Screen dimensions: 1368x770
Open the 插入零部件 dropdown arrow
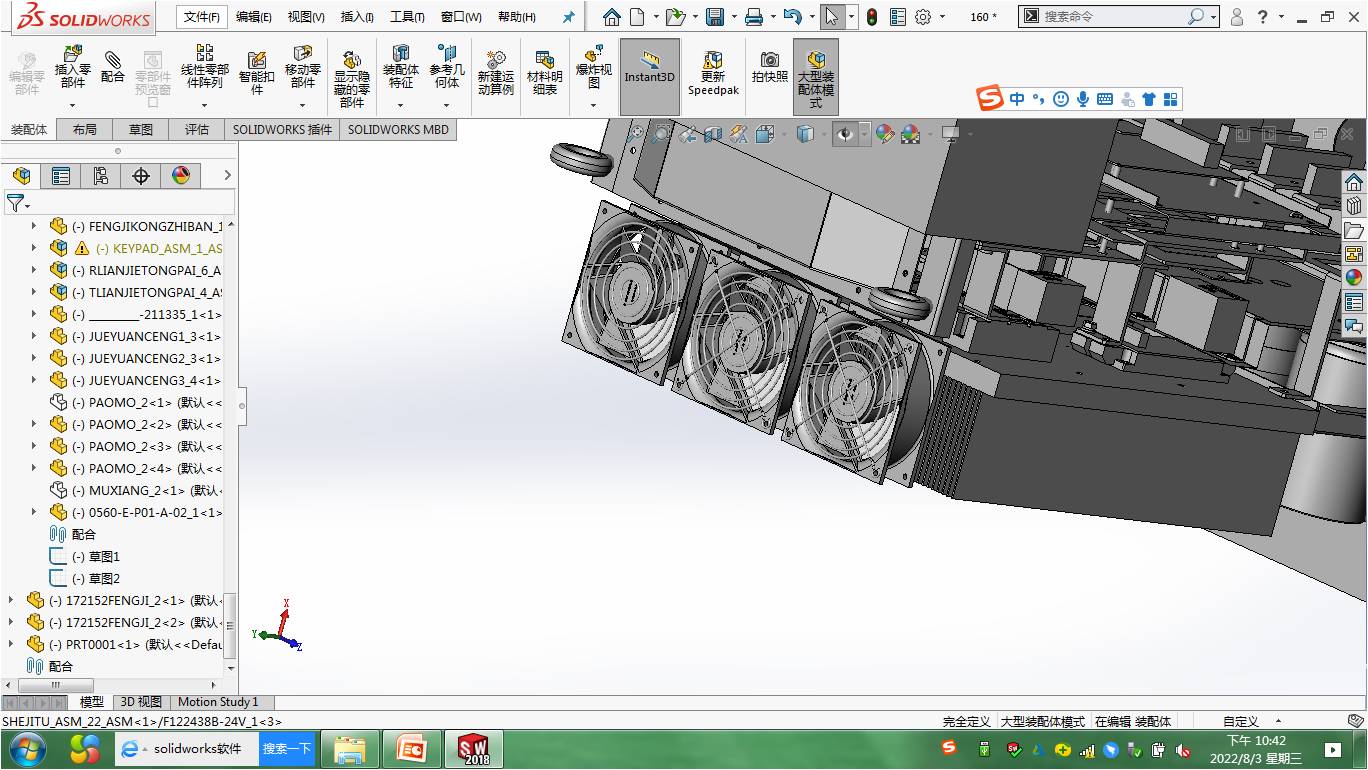click(72, 105)
